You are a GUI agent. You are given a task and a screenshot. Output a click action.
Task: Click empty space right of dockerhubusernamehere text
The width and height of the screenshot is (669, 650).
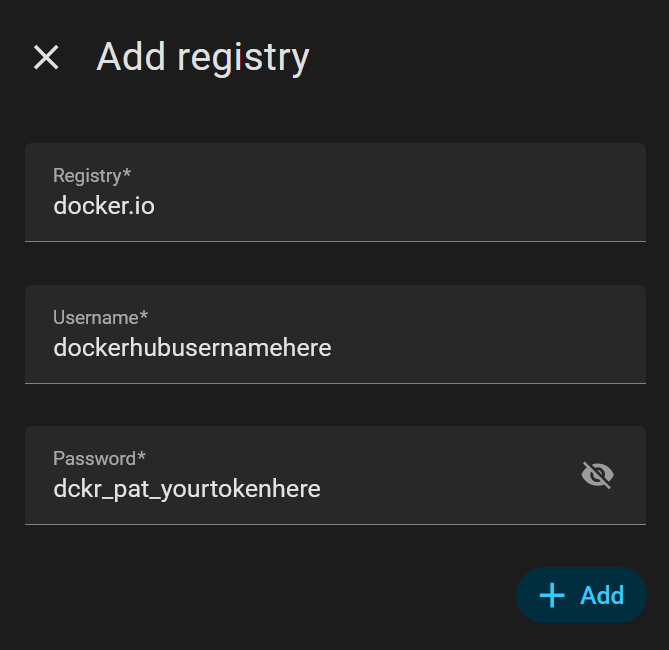480,348
